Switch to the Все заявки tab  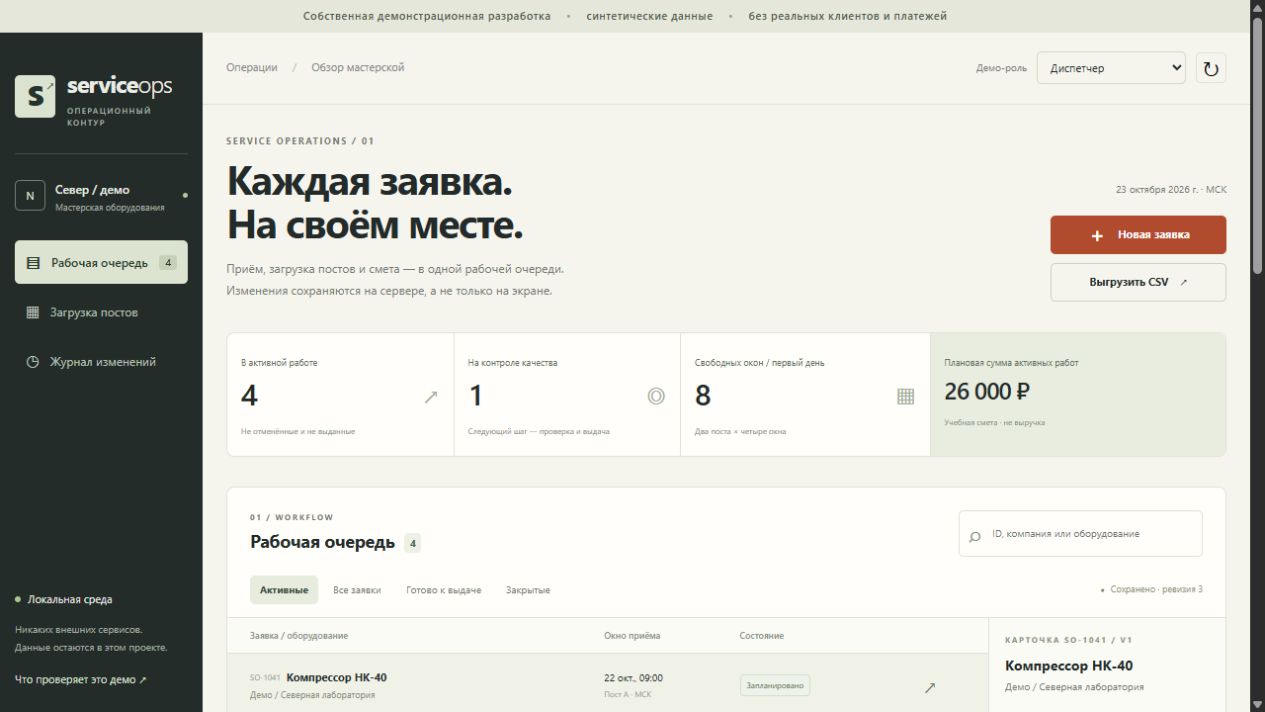(x=357, y=590)
